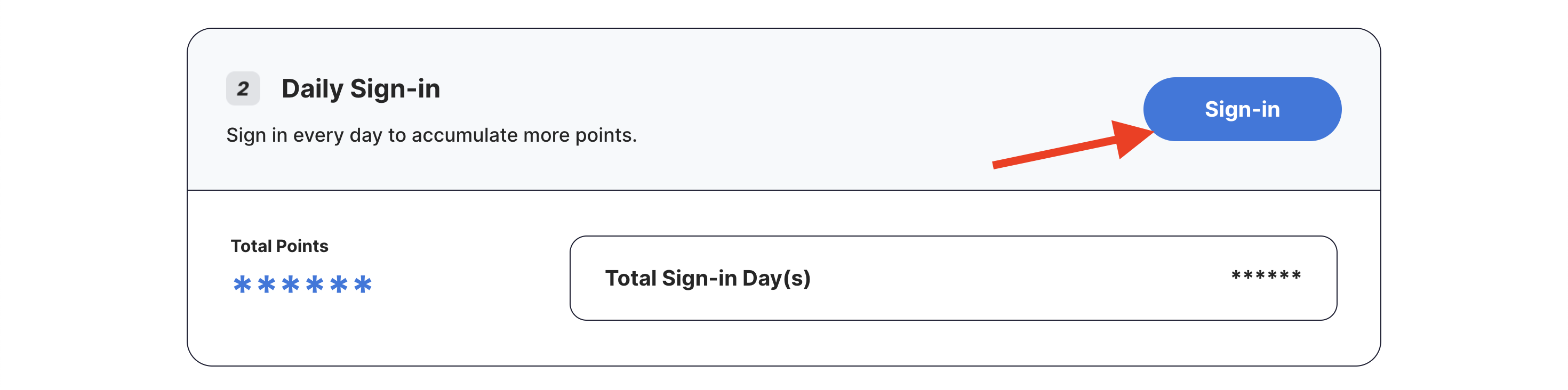
Task: Click the Total Points label
Action: (x=279, y=246)
